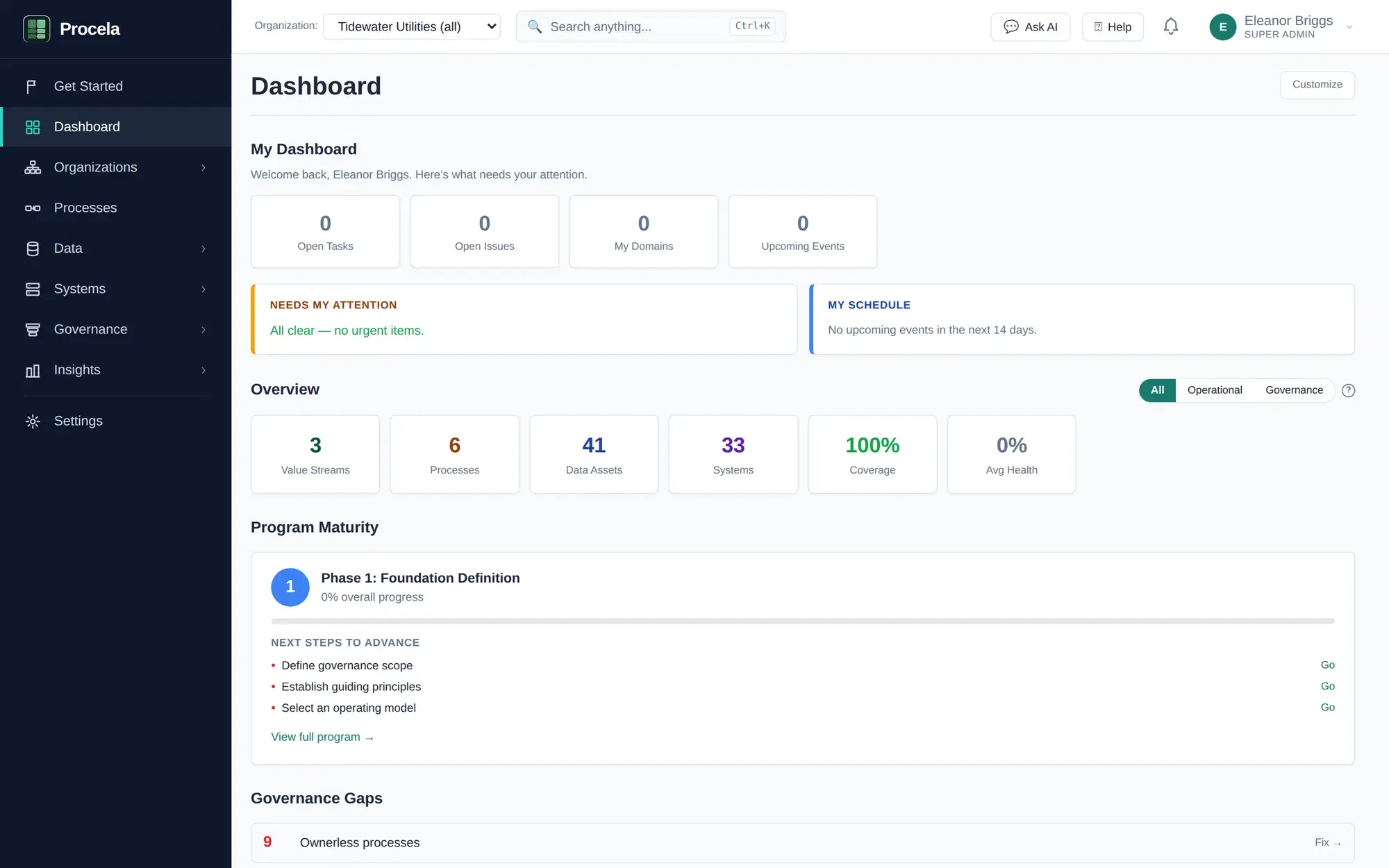The image size is (1389, 868).
Task: Click the Customize button
Action: 1317,85
